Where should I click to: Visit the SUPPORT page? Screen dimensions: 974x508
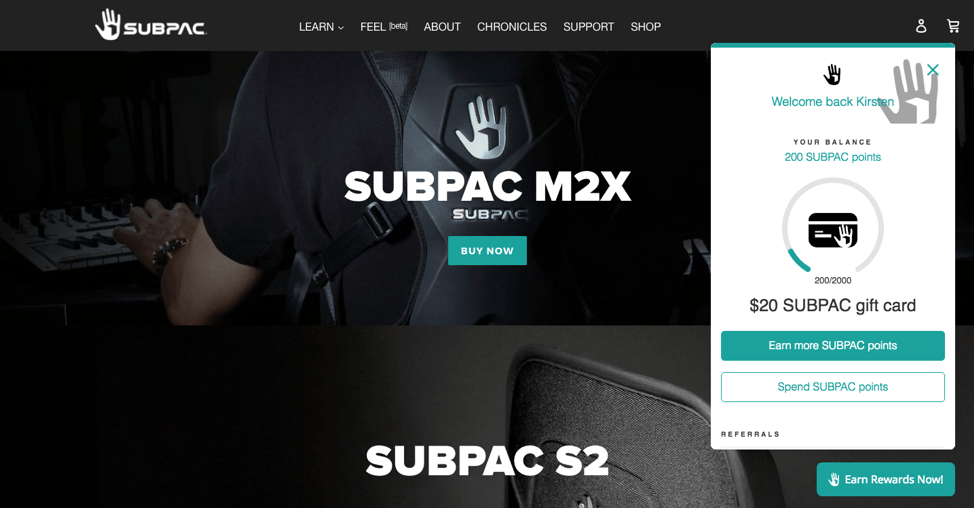tap(588, 27)
